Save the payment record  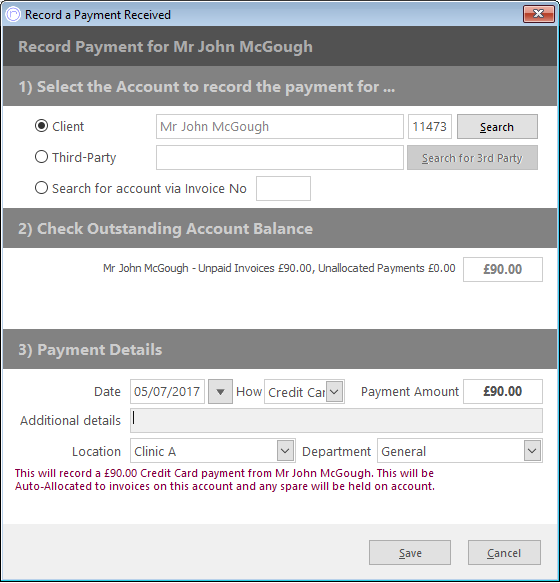(x=410, y=553)
